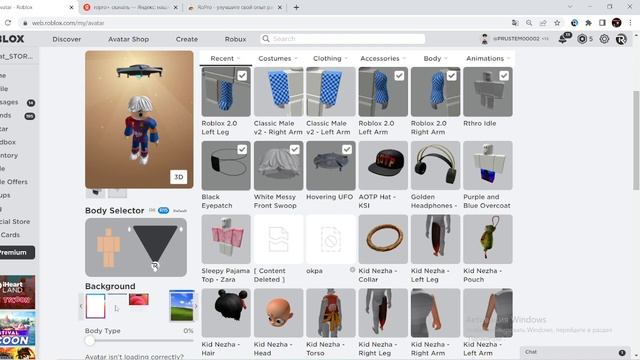
Task: Click the share page icon in address bar
Action: [x=543, y=23]
